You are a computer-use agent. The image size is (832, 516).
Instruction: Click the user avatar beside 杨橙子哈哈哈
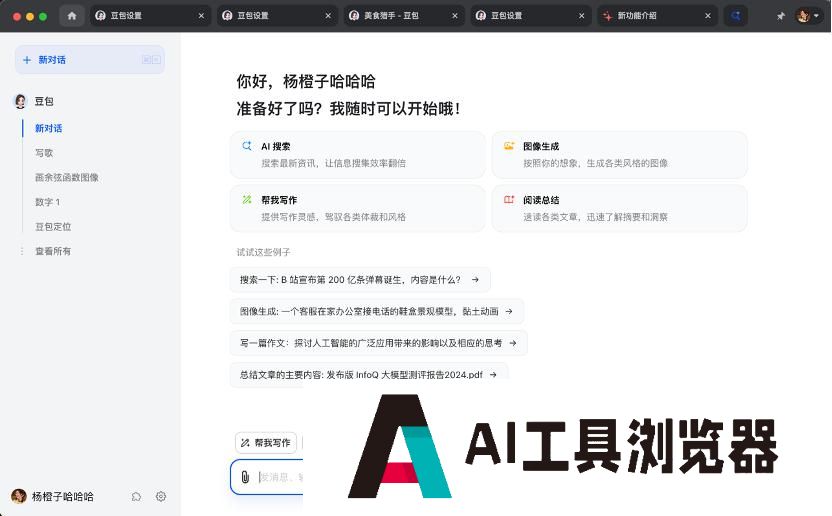[19, 496]
